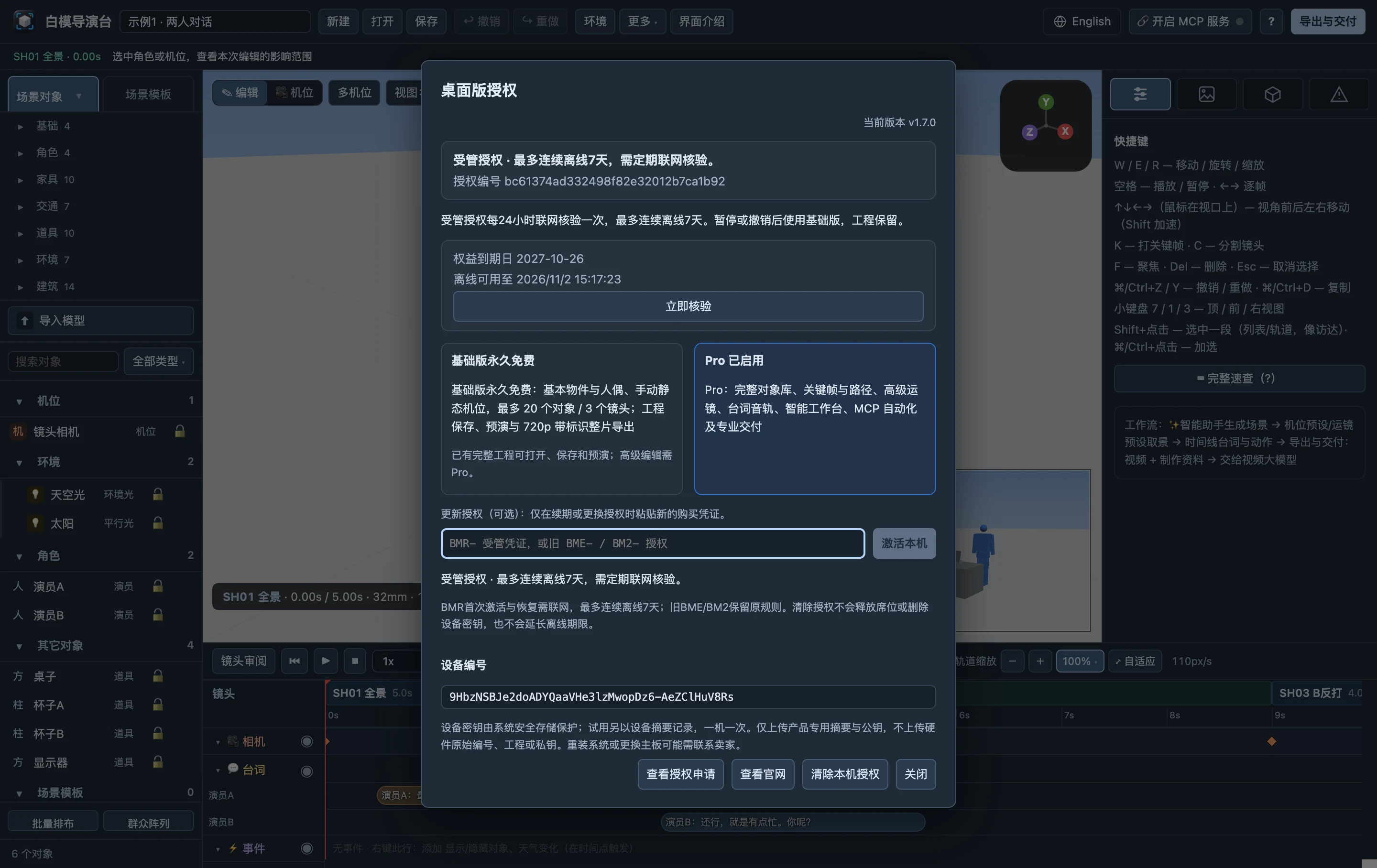Screen dimensions: 1377x868
Task: Click the 搜索对象 search field
Action: (63, 361)
